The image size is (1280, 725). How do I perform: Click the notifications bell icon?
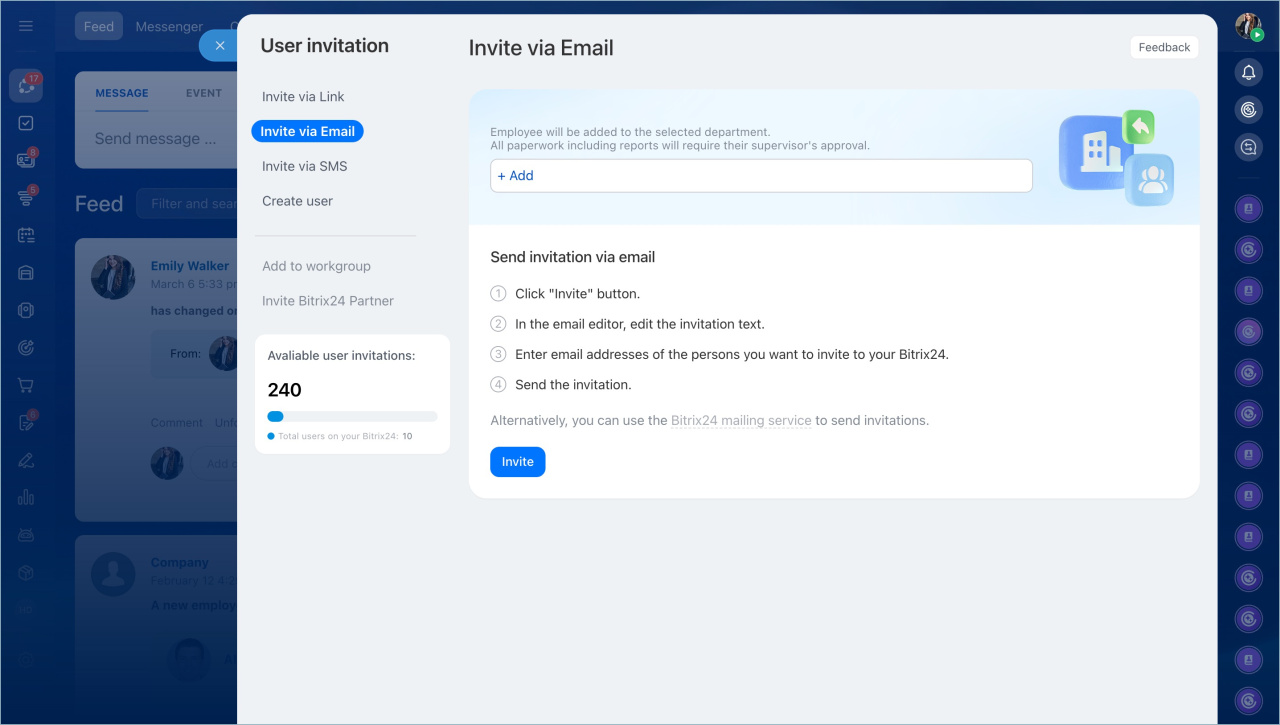click(1248, 72)
